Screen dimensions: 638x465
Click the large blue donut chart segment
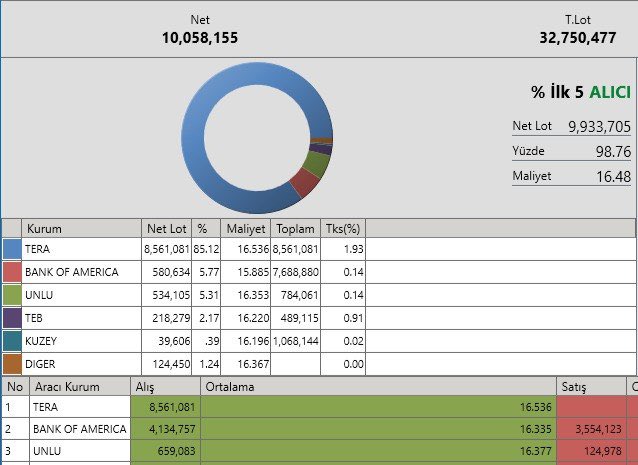point(193,138)
